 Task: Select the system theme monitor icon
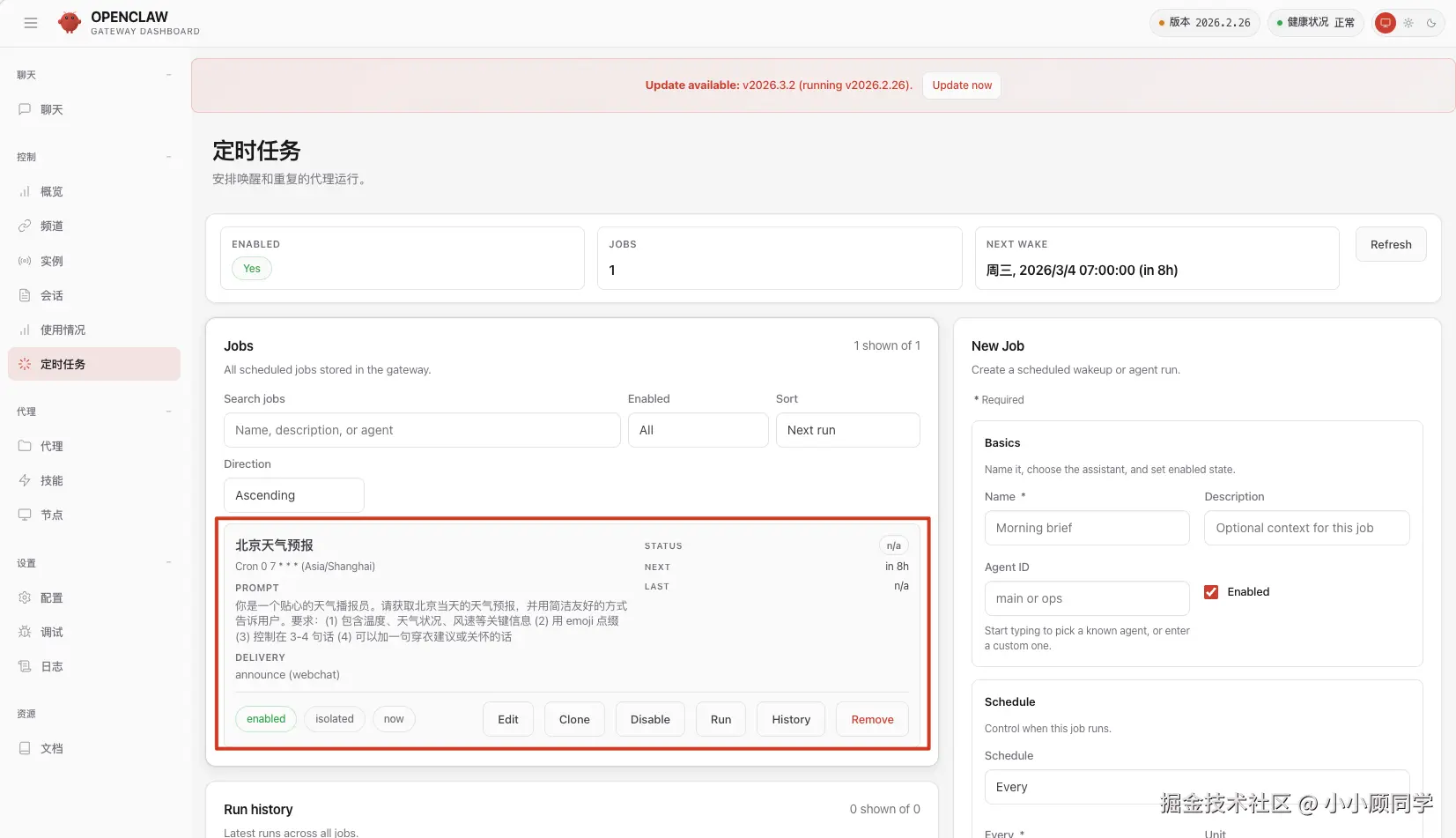(1386, 23)
